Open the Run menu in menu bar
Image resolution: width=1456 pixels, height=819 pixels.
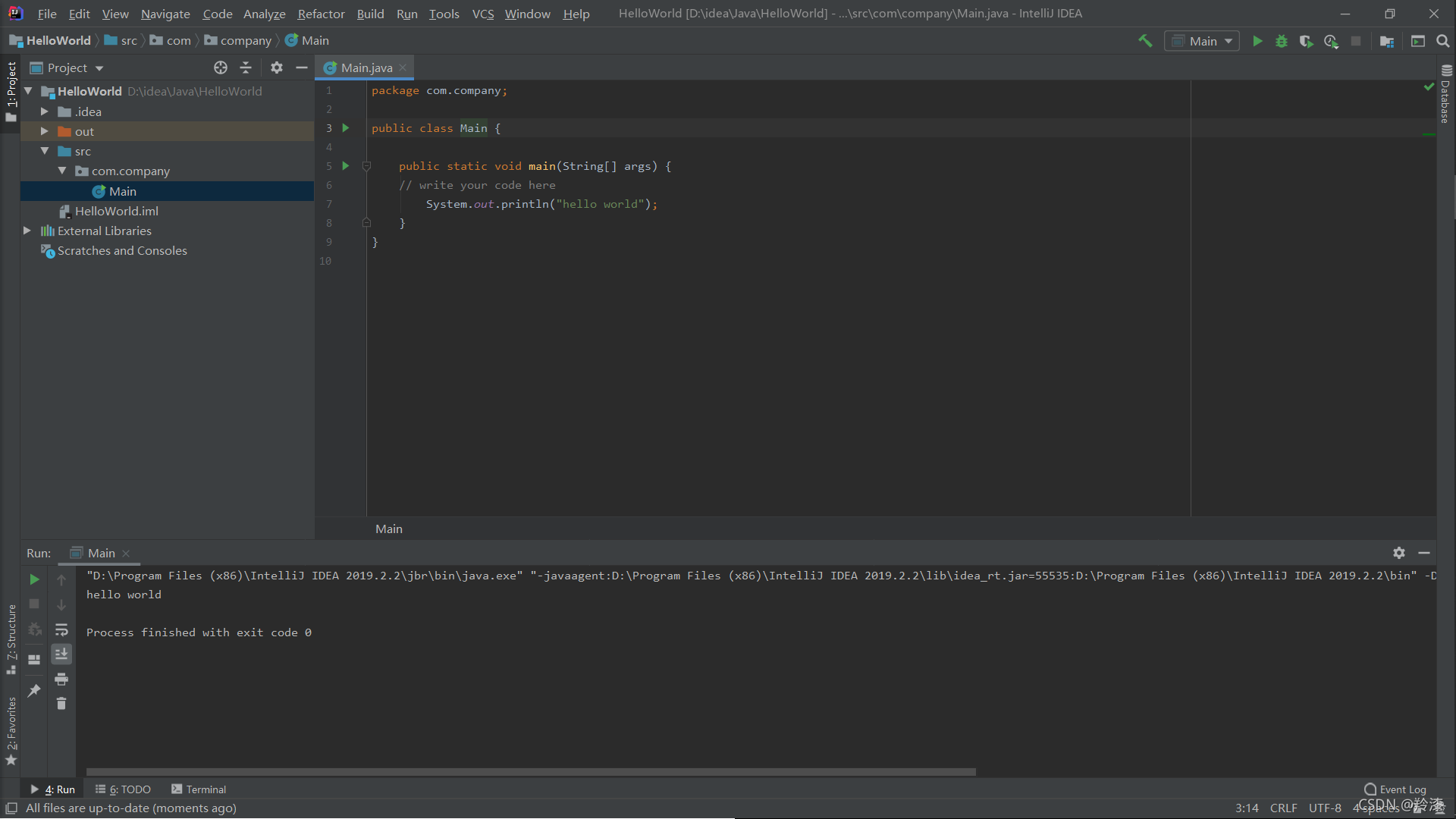pos(406,13)
